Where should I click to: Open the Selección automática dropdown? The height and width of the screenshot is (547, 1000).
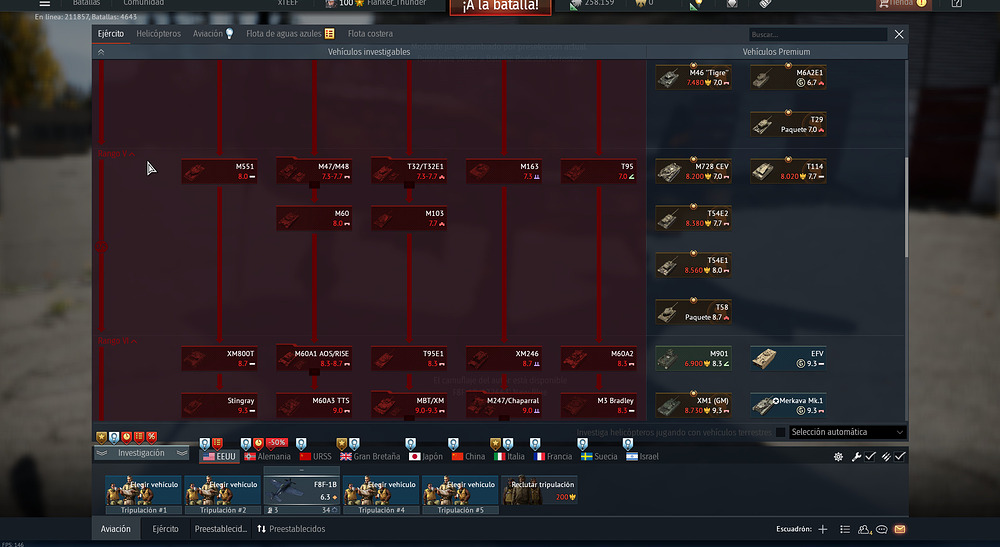click(846, 432)
